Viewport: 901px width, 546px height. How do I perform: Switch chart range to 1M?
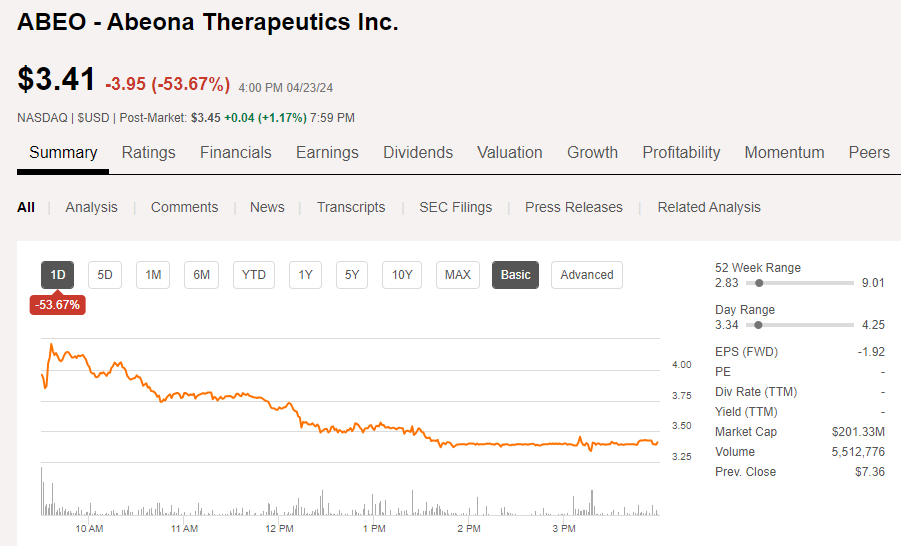tap(153, 275)
